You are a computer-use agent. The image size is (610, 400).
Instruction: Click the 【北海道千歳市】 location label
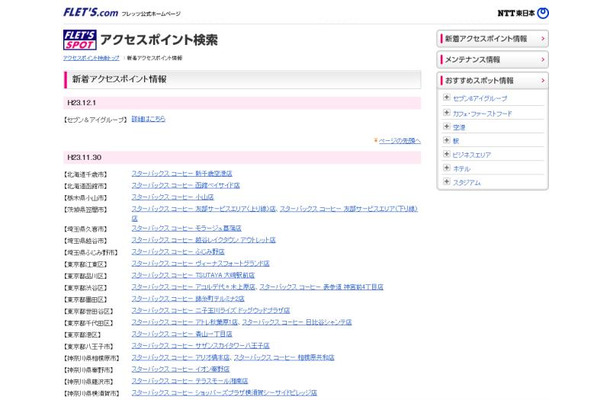(85, 174)
